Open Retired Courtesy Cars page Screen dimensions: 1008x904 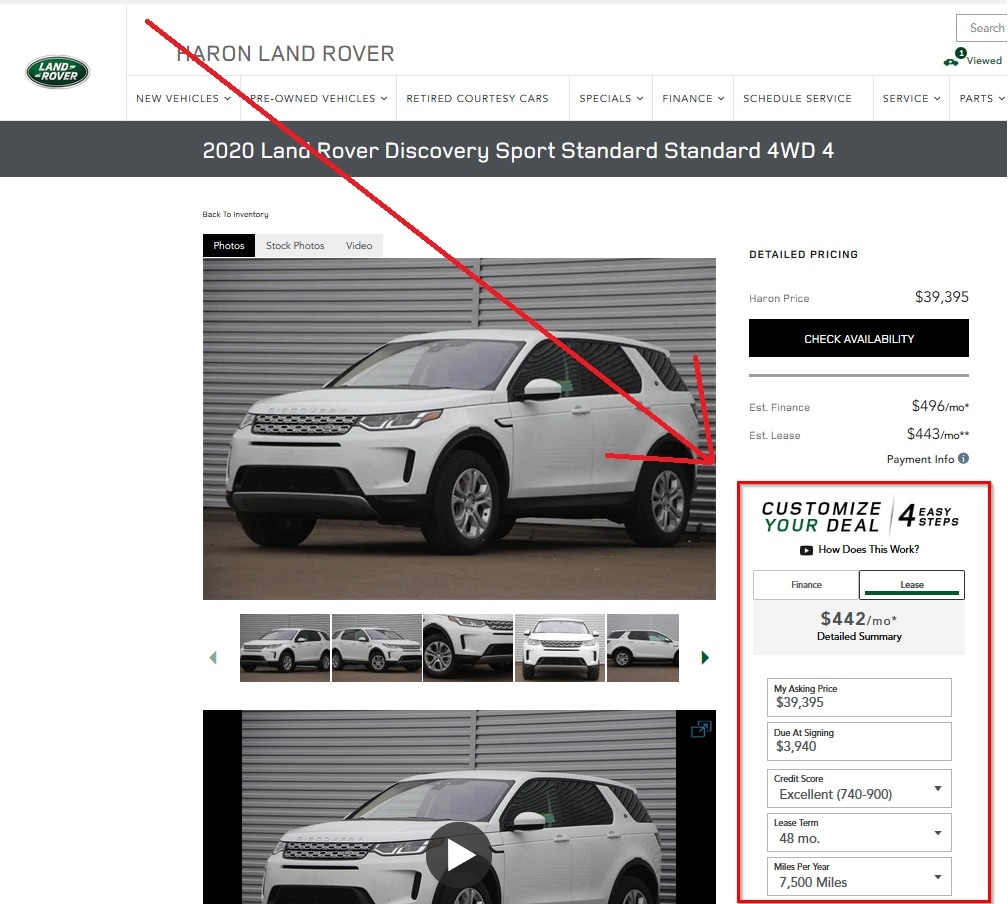pos(477,98)
